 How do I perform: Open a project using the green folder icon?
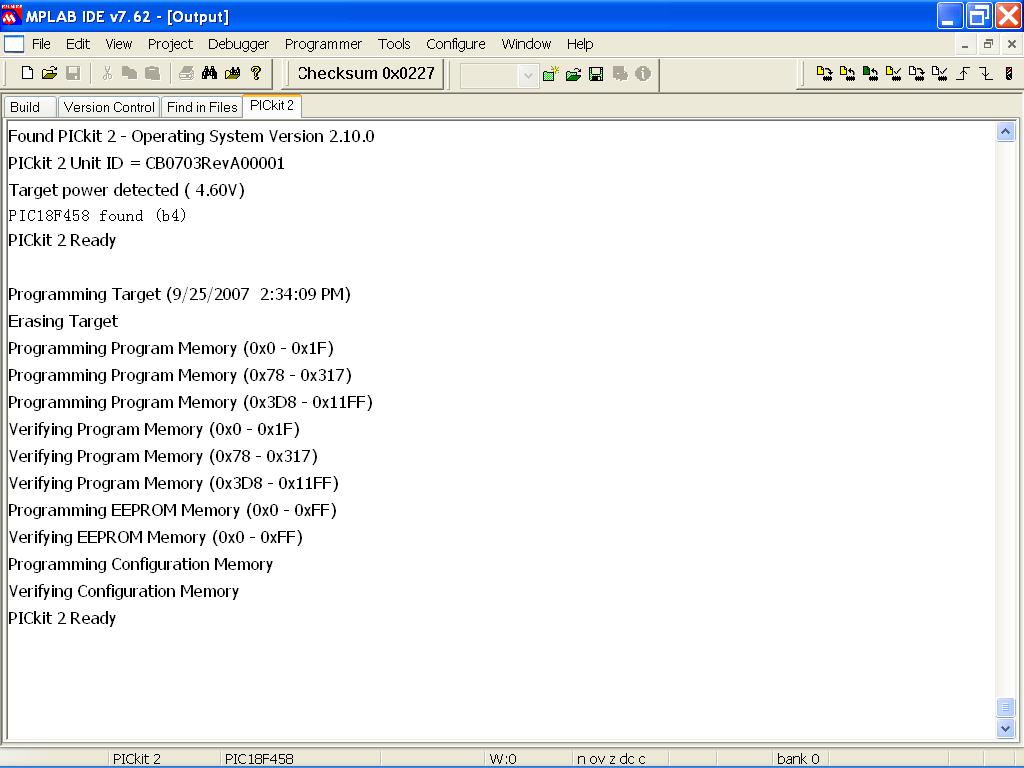click(573, 74)
